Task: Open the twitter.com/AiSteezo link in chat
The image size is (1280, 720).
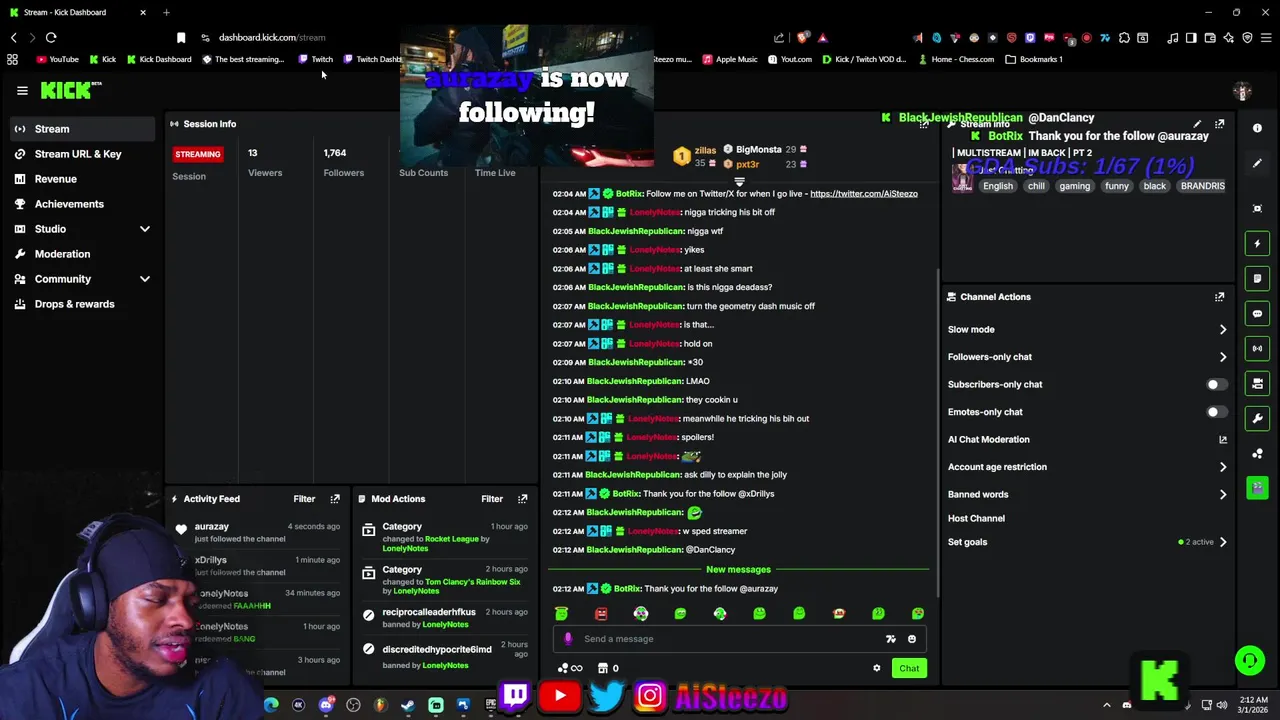Action: pos(864,194)
